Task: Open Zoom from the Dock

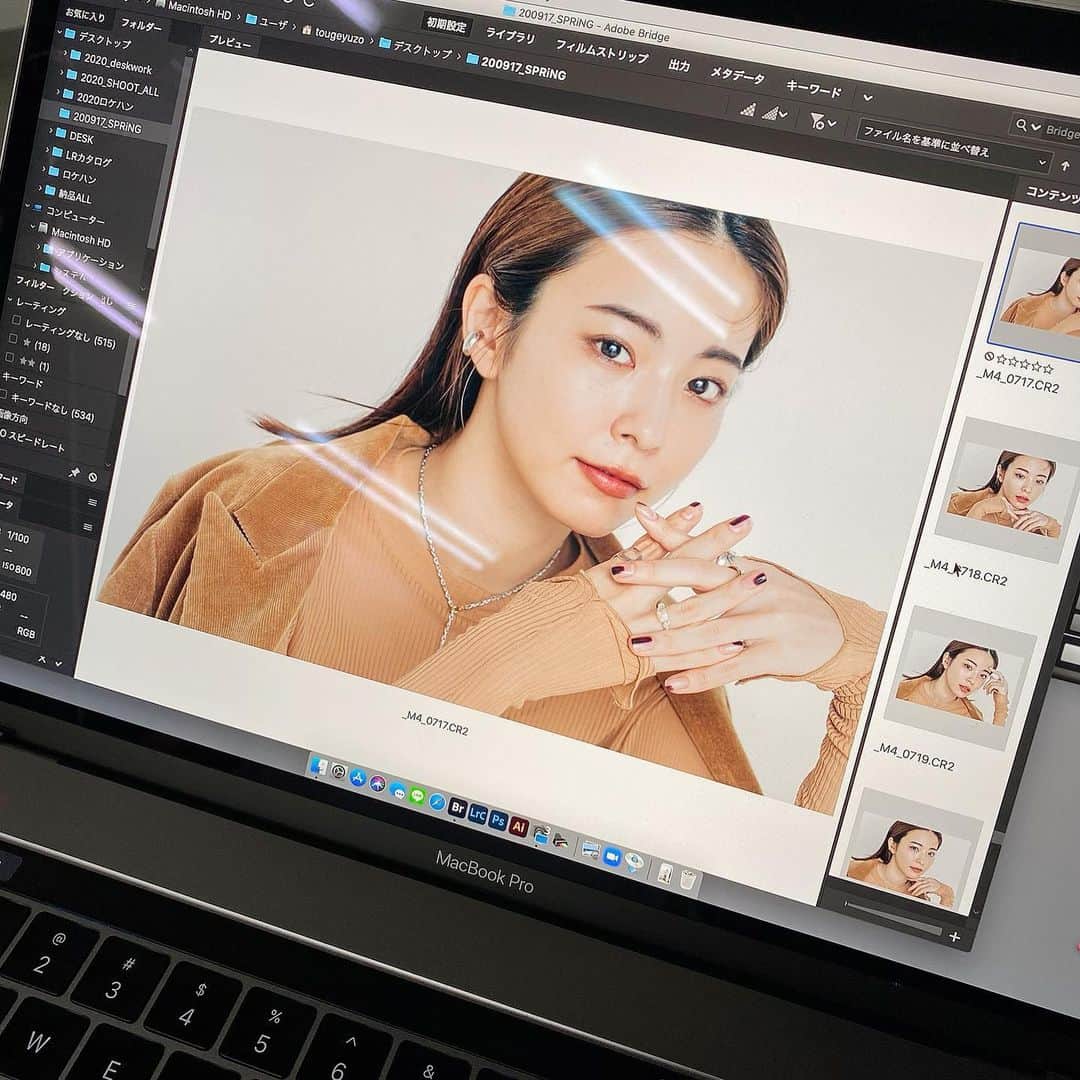Action: 612,857
